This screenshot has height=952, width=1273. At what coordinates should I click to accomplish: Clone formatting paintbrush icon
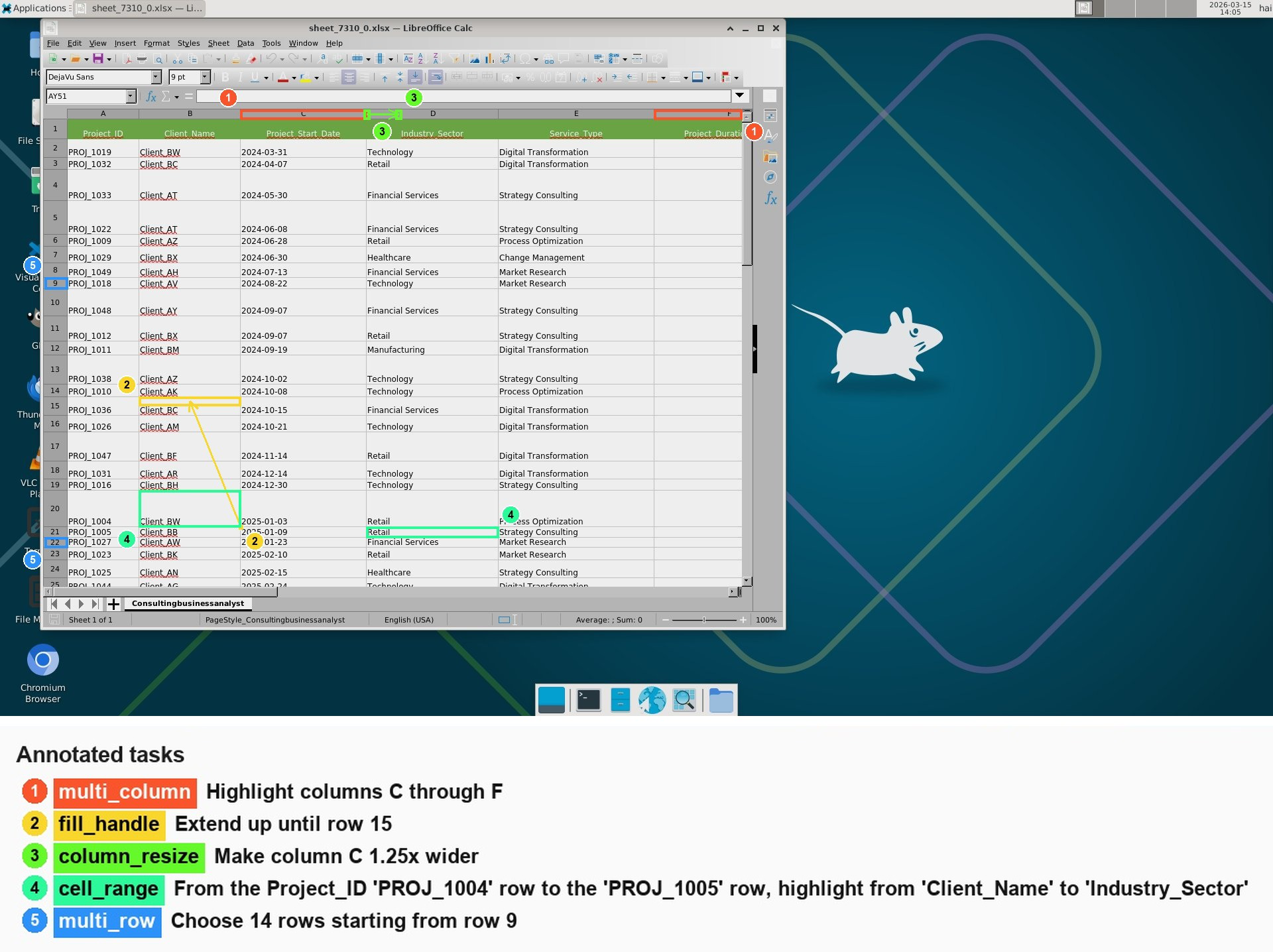[x=235, y=59]
